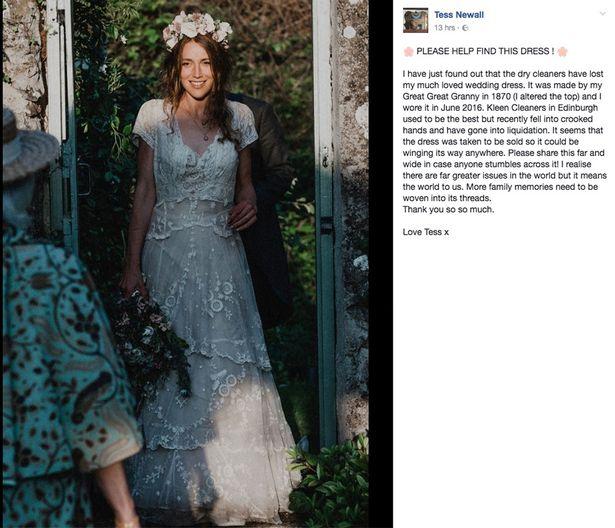
Task: Click the word 'Edinburgh' in the post
Action: 578,108
